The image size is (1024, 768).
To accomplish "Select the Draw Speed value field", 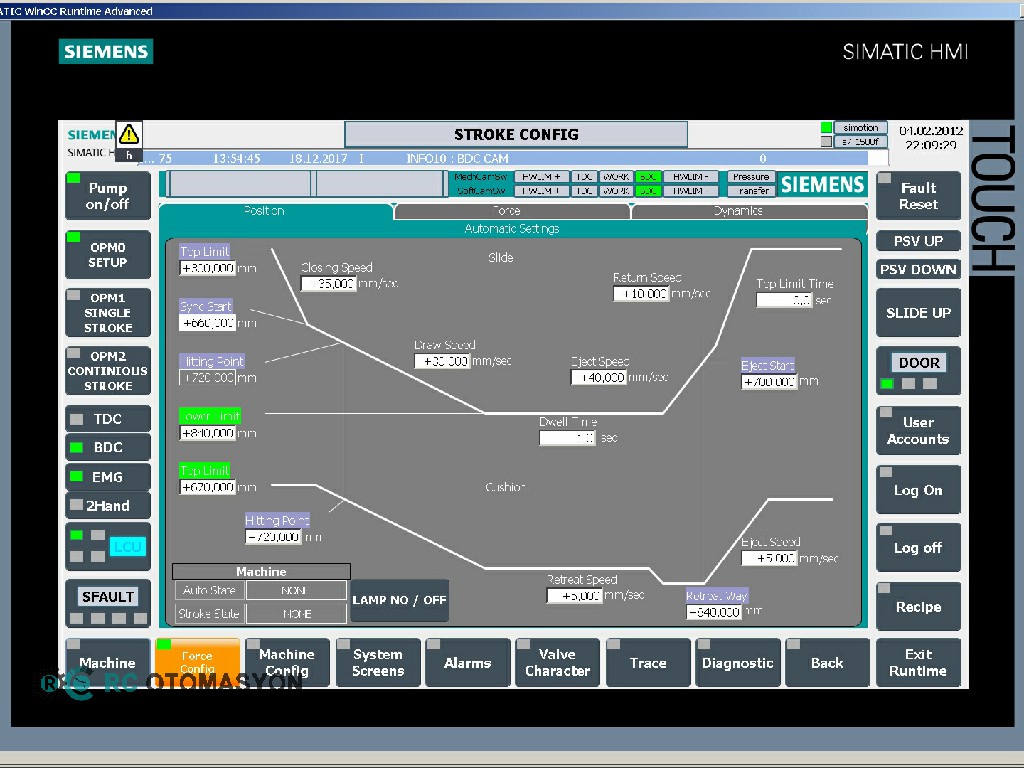I will 442,360.
